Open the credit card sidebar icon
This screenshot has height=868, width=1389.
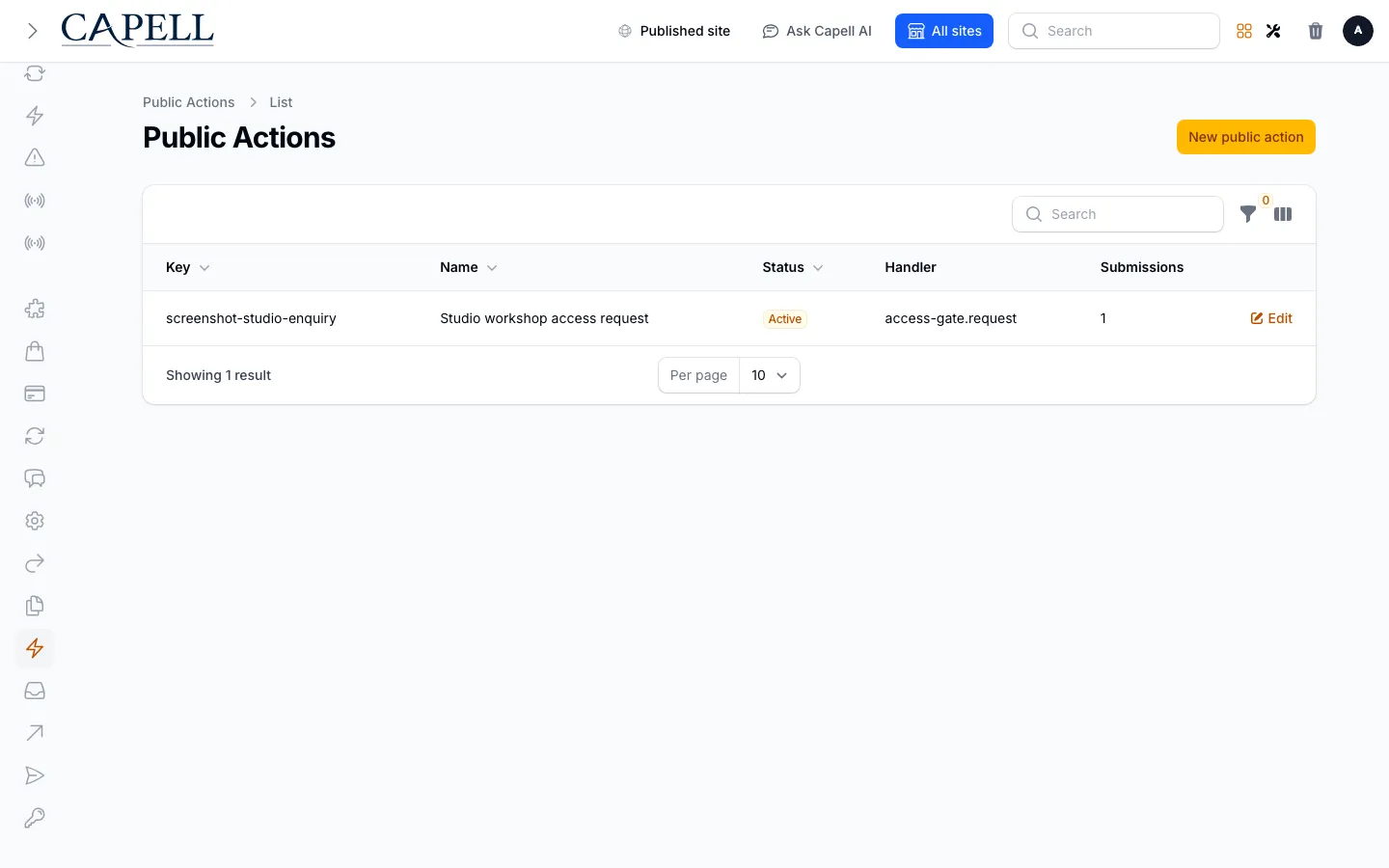pyautogui.click(x=35, y=393)
